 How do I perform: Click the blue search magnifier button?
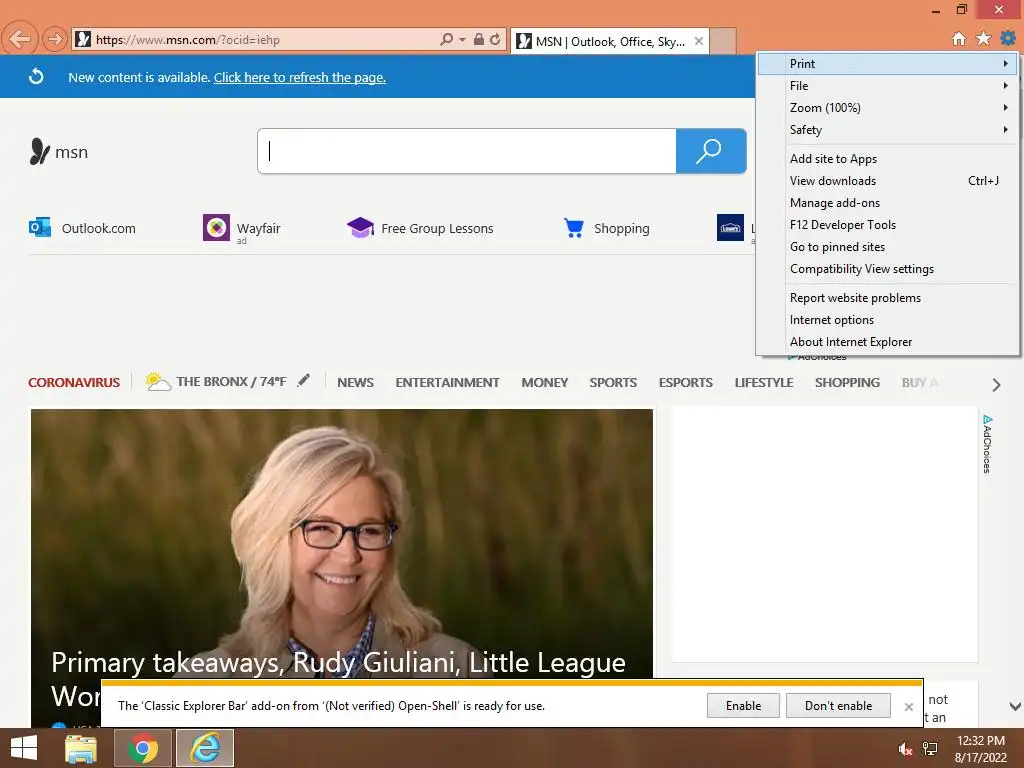click(x=711, y=151)
